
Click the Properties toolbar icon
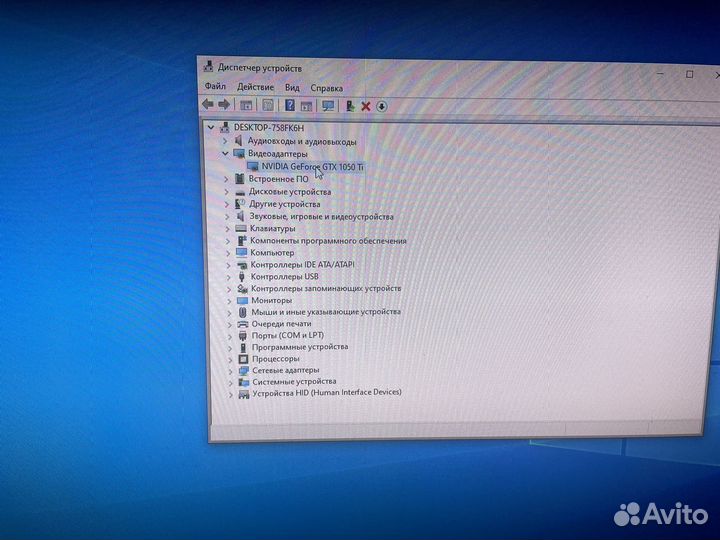pyautogui.click(x=267, y=105)
